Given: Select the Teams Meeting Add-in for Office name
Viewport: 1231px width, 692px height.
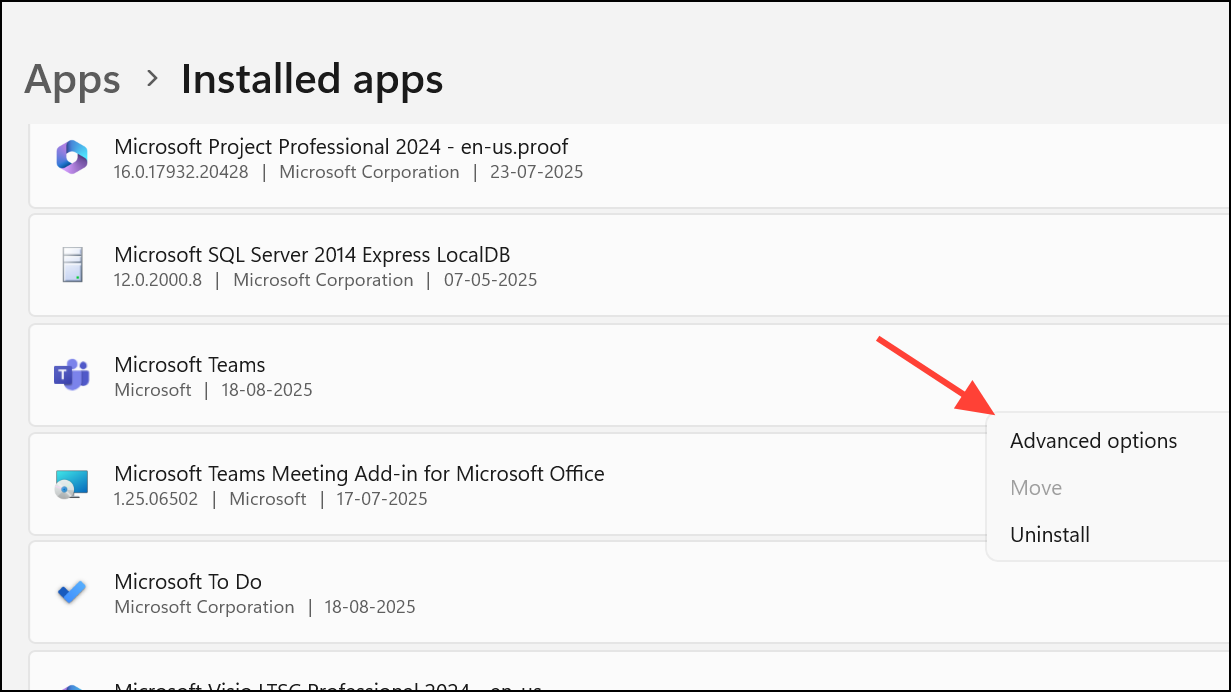Looking at the screenshot, I should click(x=359, y=473).
